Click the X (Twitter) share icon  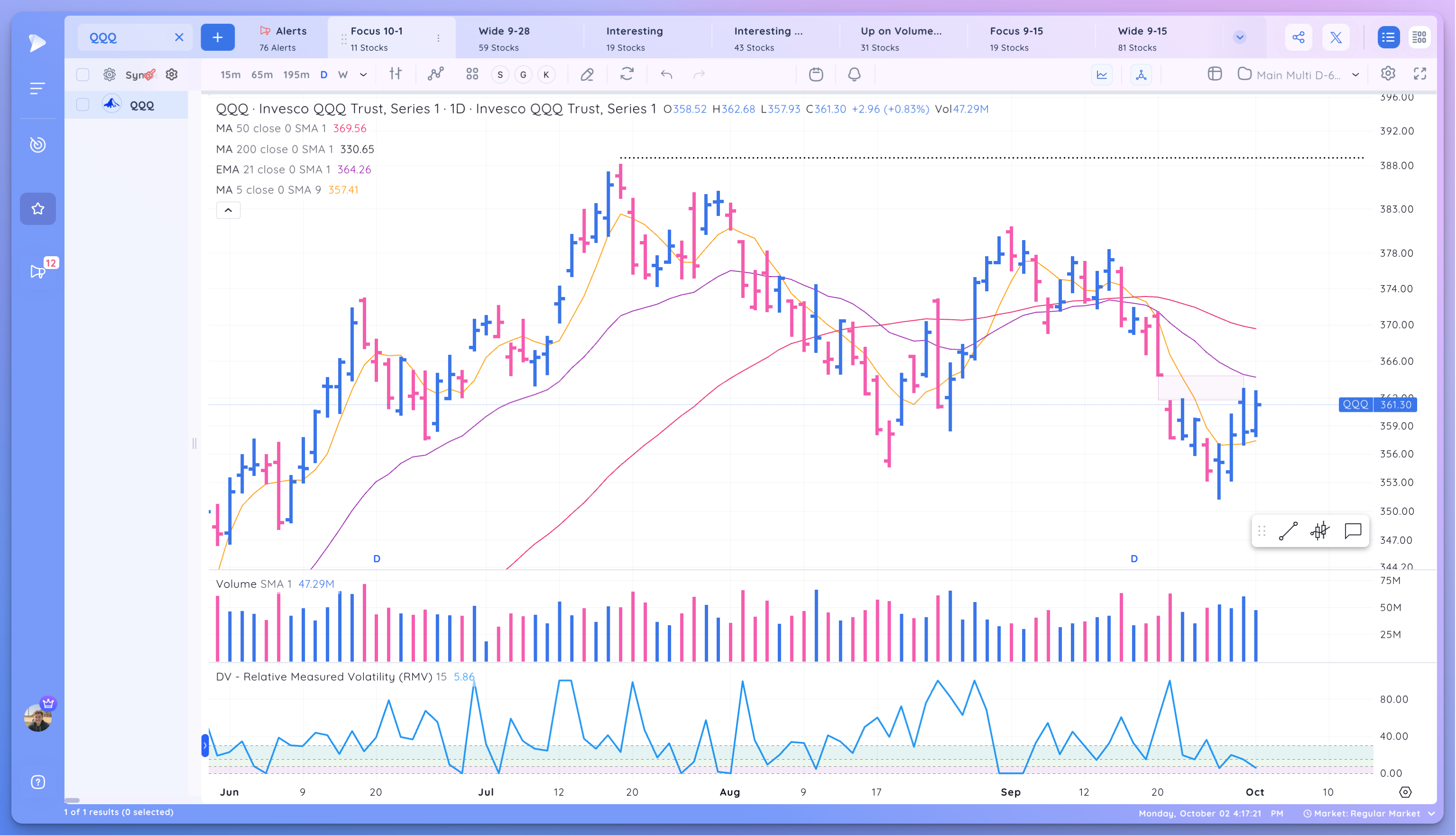(x=1336, y=37)
